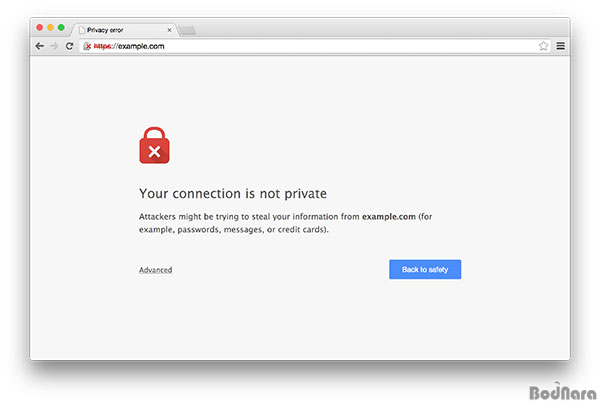Image resolution: width=600 pixels, height=403 pixels.
Task: Click the green maximize window button
Action: tap(61, 28)
